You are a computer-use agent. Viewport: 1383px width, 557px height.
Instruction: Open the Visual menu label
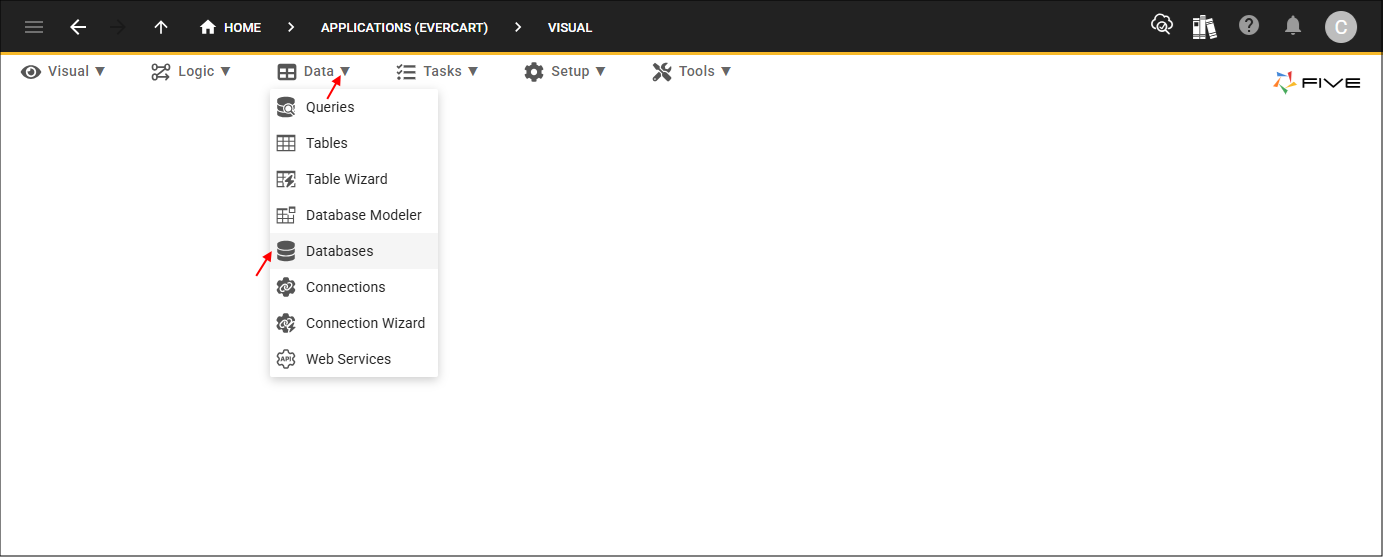[68, 72]
